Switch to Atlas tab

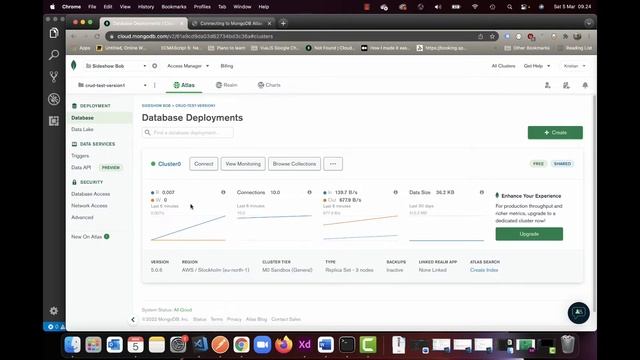click(184, 85)
